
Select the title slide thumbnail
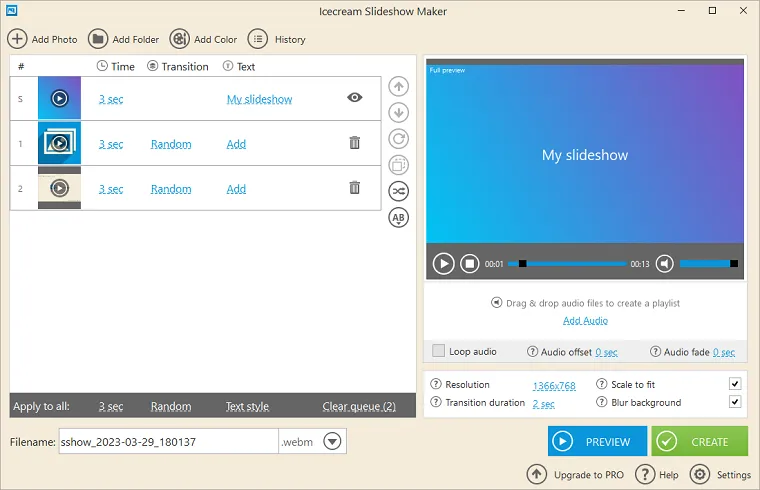[60, 98]
